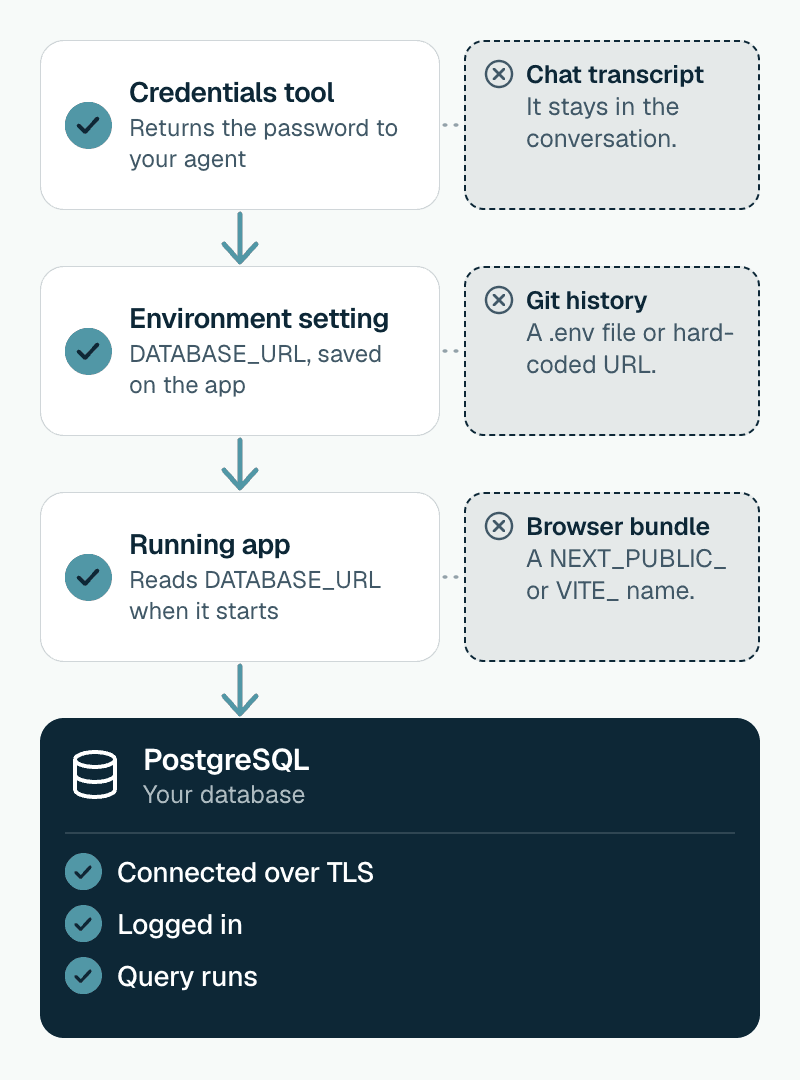Select the 'Query runs' label
This screenshot has width=800, height=1080.
coord(187,977)
